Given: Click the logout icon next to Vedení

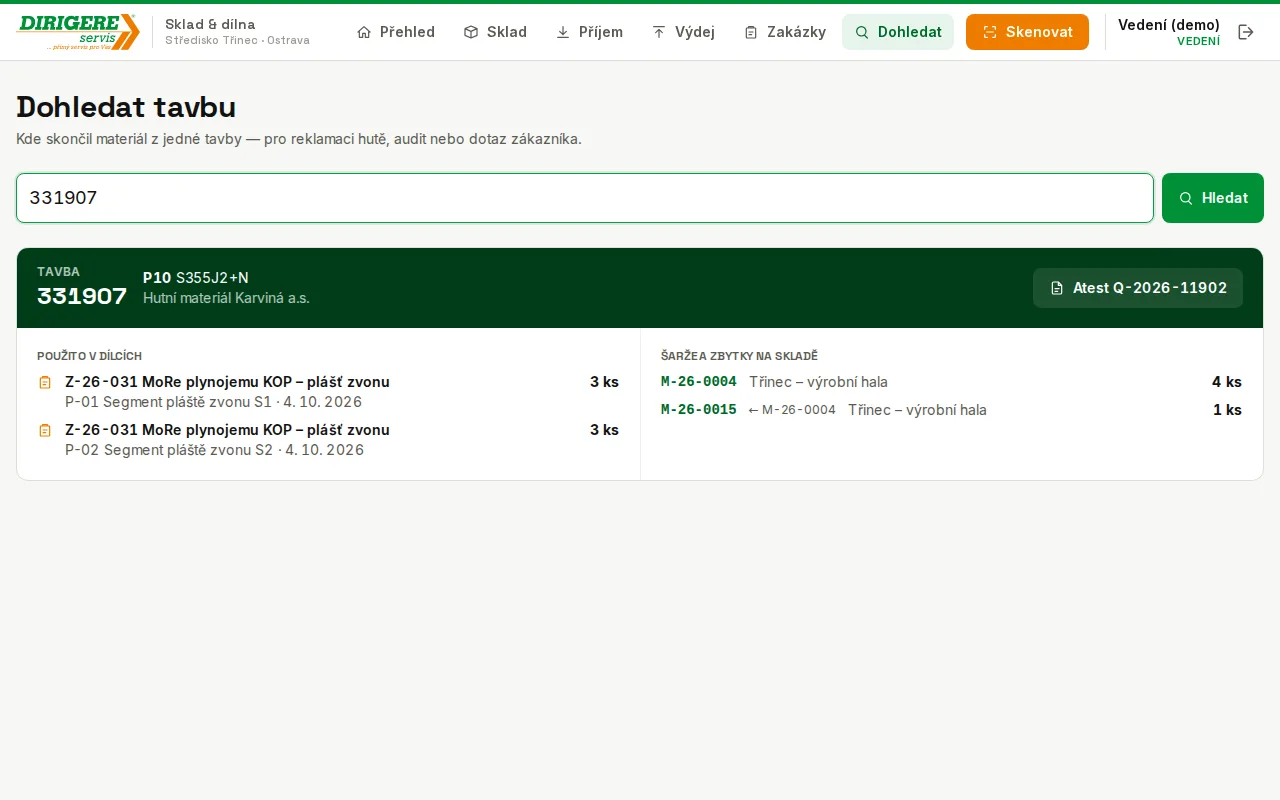Looking at the screenshot, I should pyautogui.click(x=1246, y=32).
